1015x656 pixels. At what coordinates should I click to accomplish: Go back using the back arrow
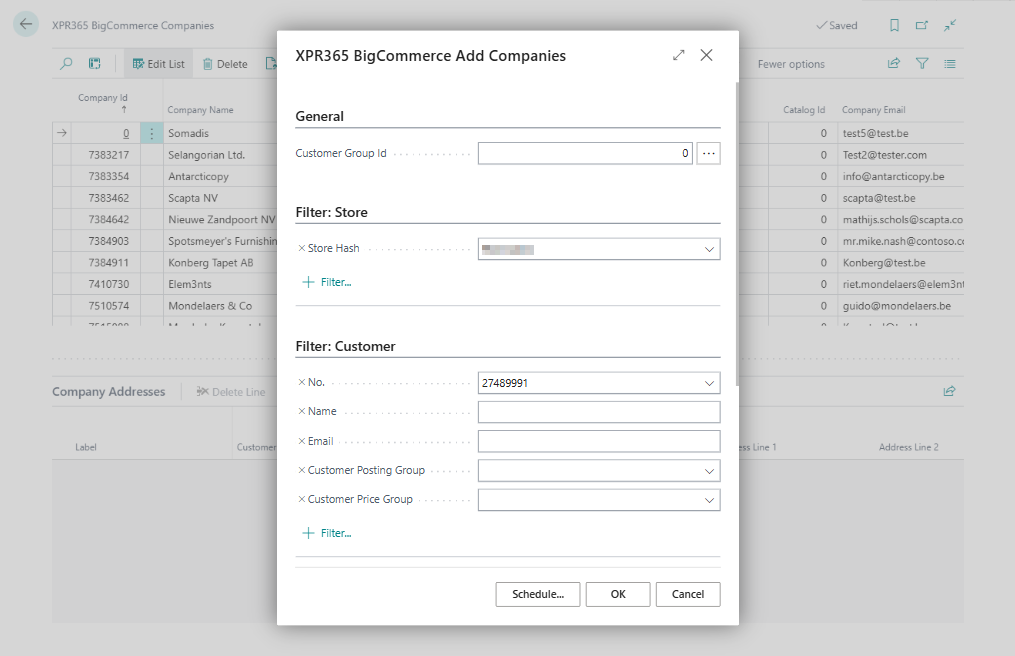pos(26,25)
